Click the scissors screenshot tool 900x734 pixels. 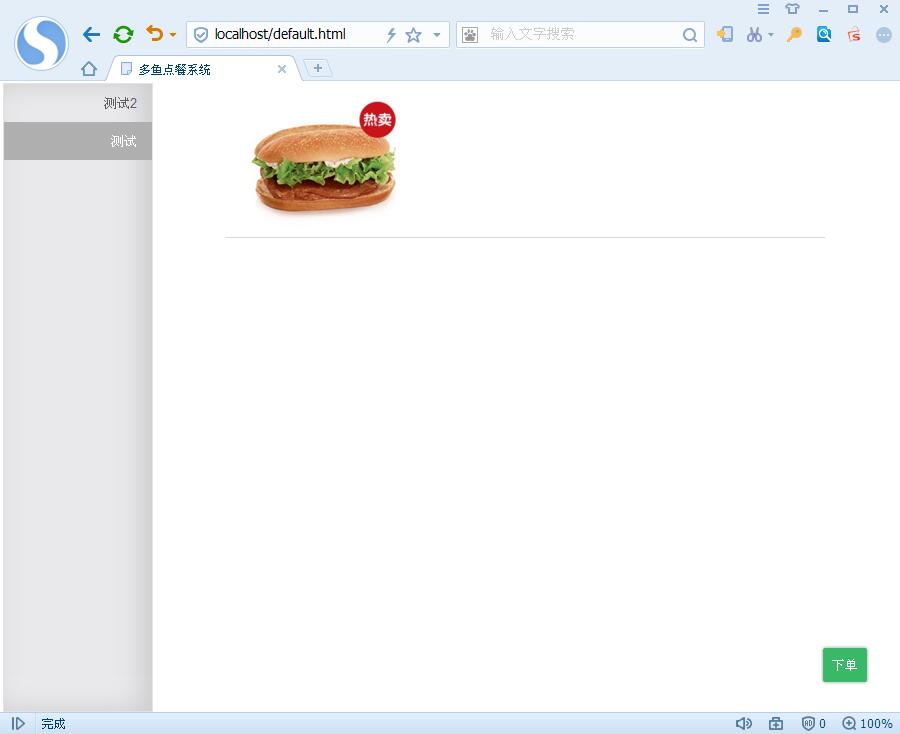coord(754,35)
